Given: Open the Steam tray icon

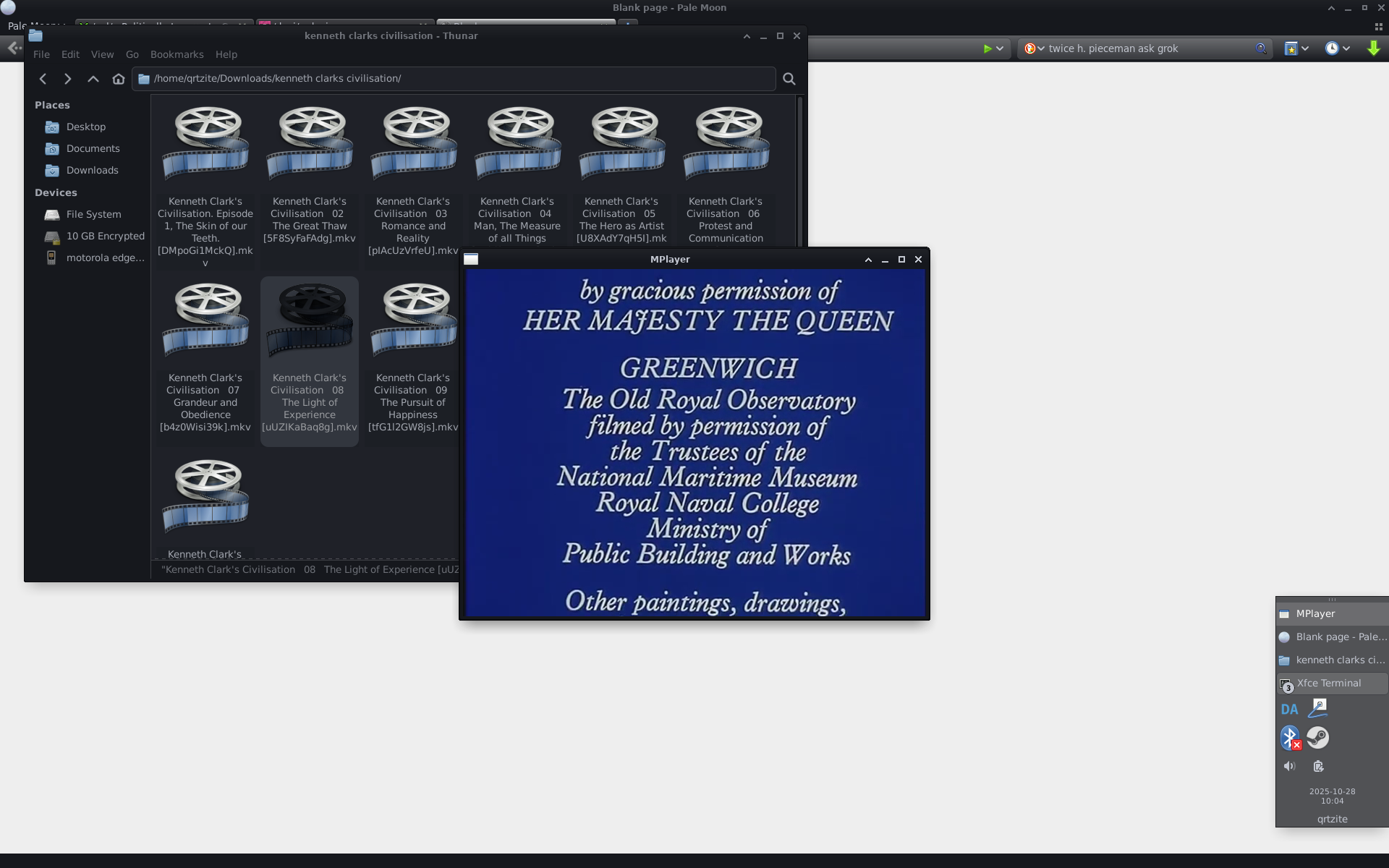Looking at the screenshot, I should click(1317, 737).
